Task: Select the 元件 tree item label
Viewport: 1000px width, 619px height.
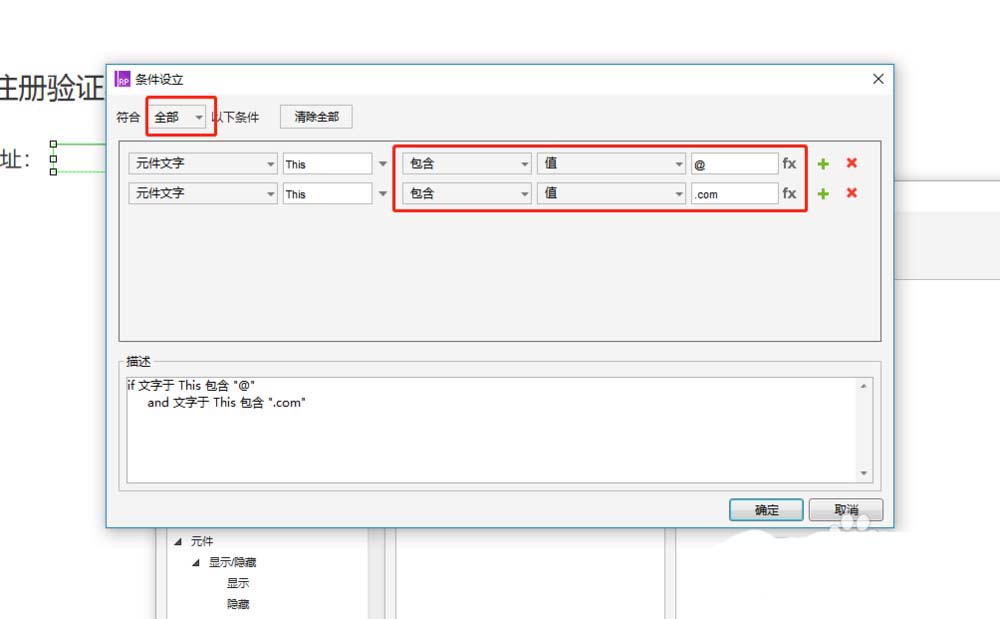Action: (x=202, y=541)
